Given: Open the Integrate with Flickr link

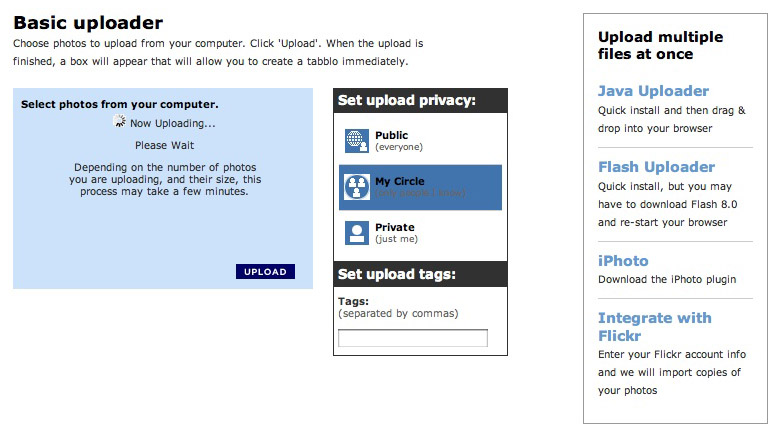Looking at the screenshot, I should 654,326.
